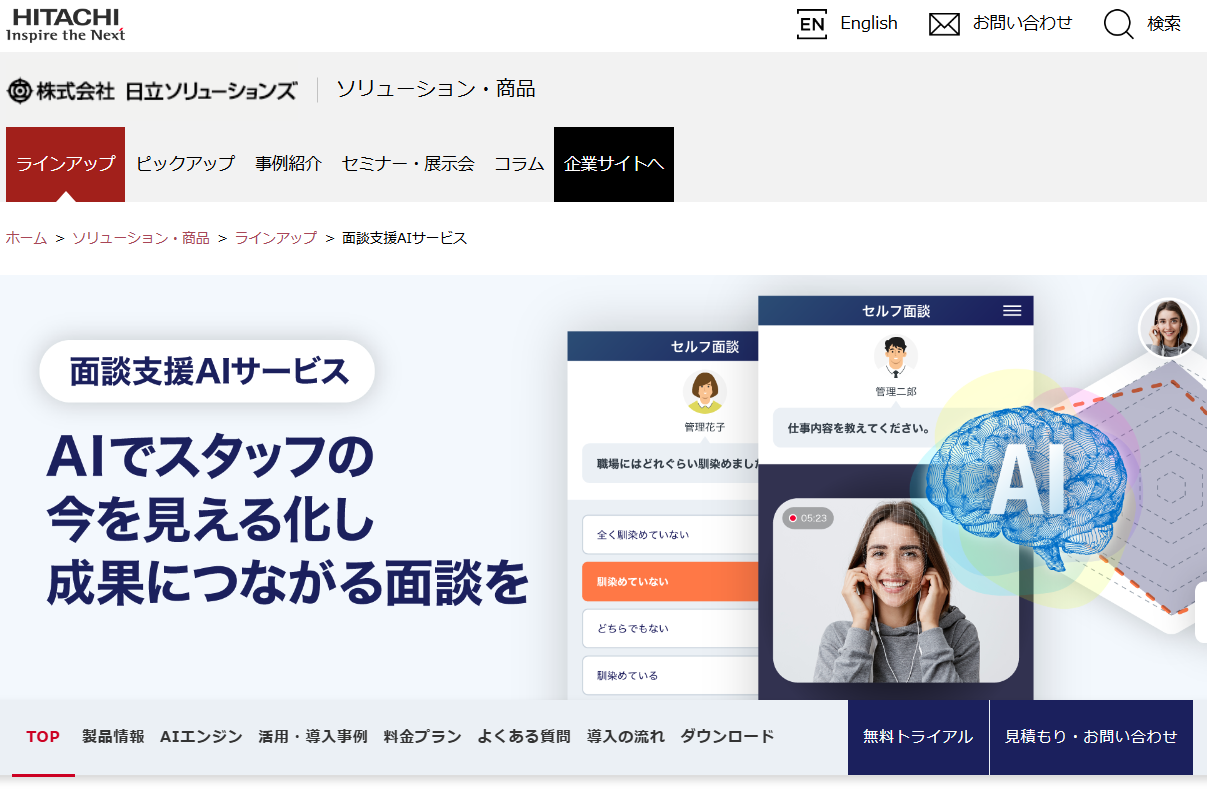Click the 仕事内容を教えてください。 chat bubble
Viewport: 1207px width, 793px height.
point(860,428)
